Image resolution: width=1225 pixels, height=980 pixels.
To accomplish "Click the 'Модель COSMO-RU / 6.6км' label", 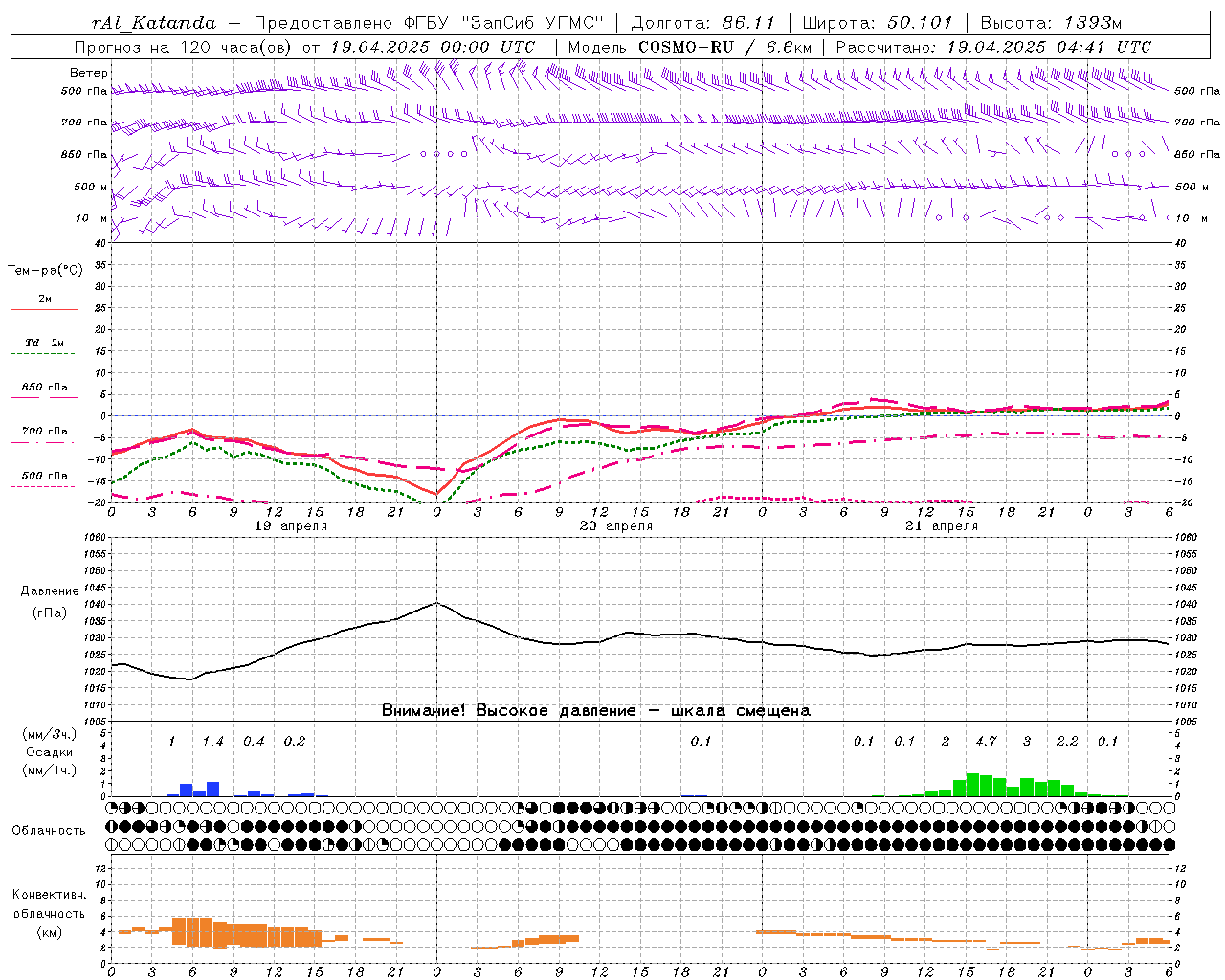I will 690,47.
